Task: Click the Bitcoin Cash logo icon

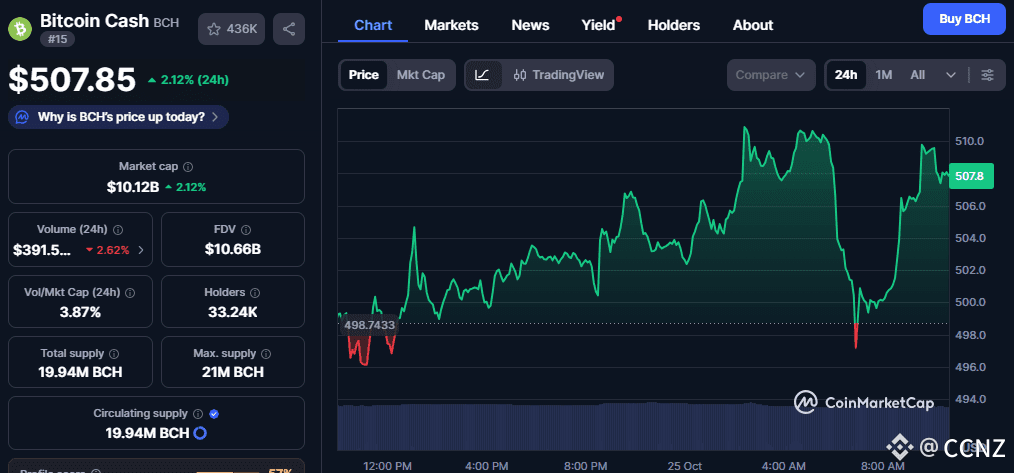Action: tap(20, 28)
